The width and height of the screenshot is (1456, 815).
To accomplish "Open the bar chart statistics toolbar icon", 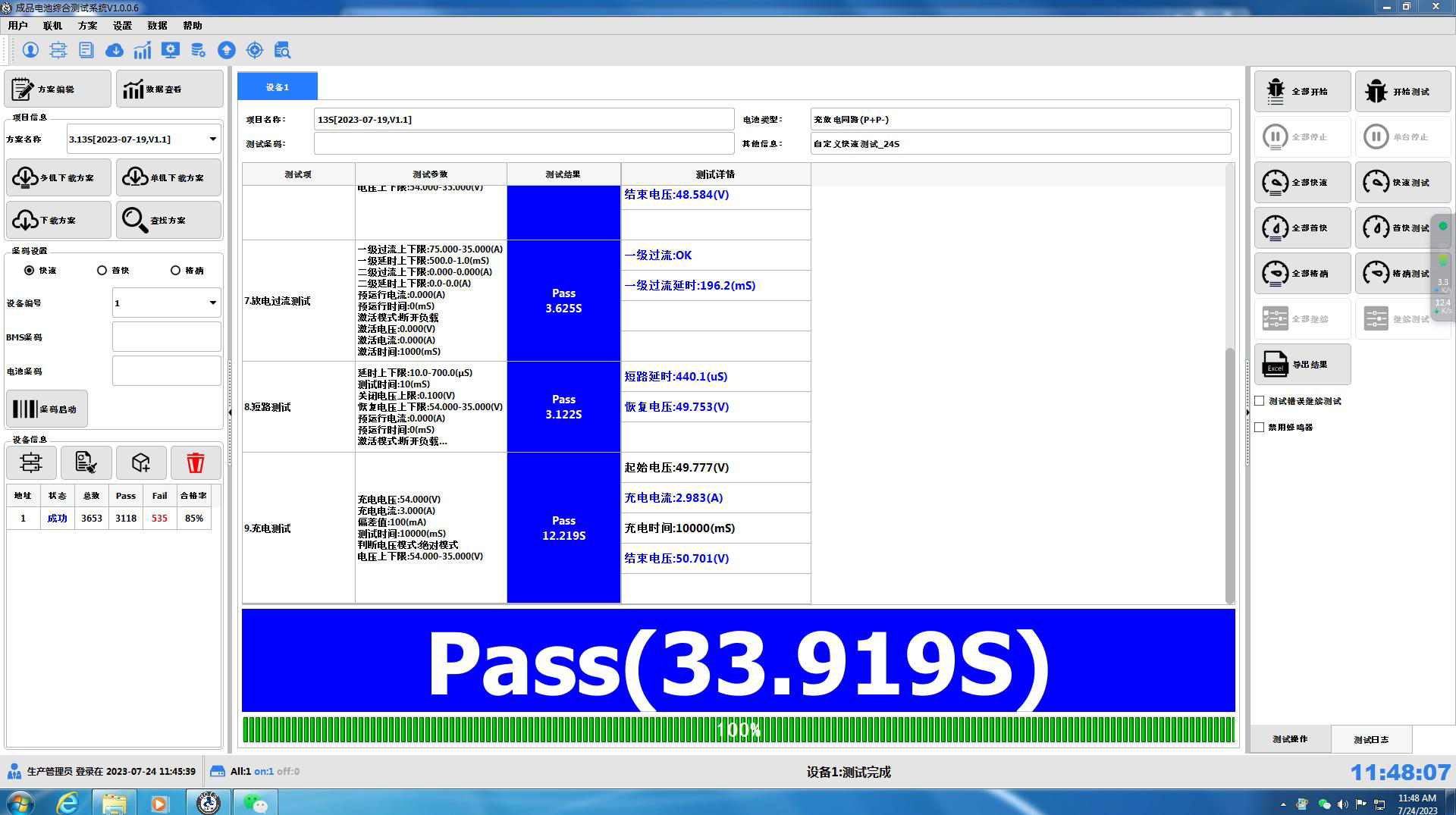I will [x=143, y=50].
